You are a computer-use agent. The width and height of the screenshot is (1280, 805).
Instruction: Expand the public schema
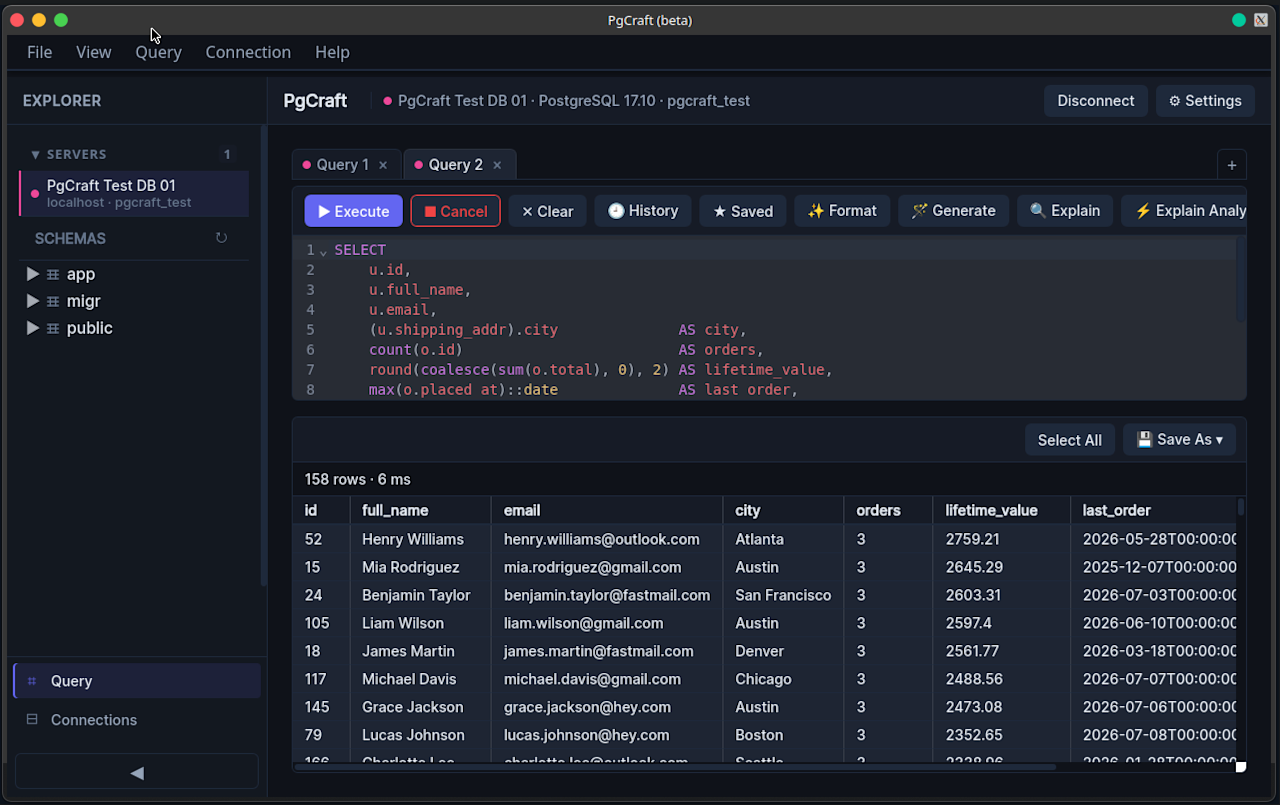click(x=33, y=328)
